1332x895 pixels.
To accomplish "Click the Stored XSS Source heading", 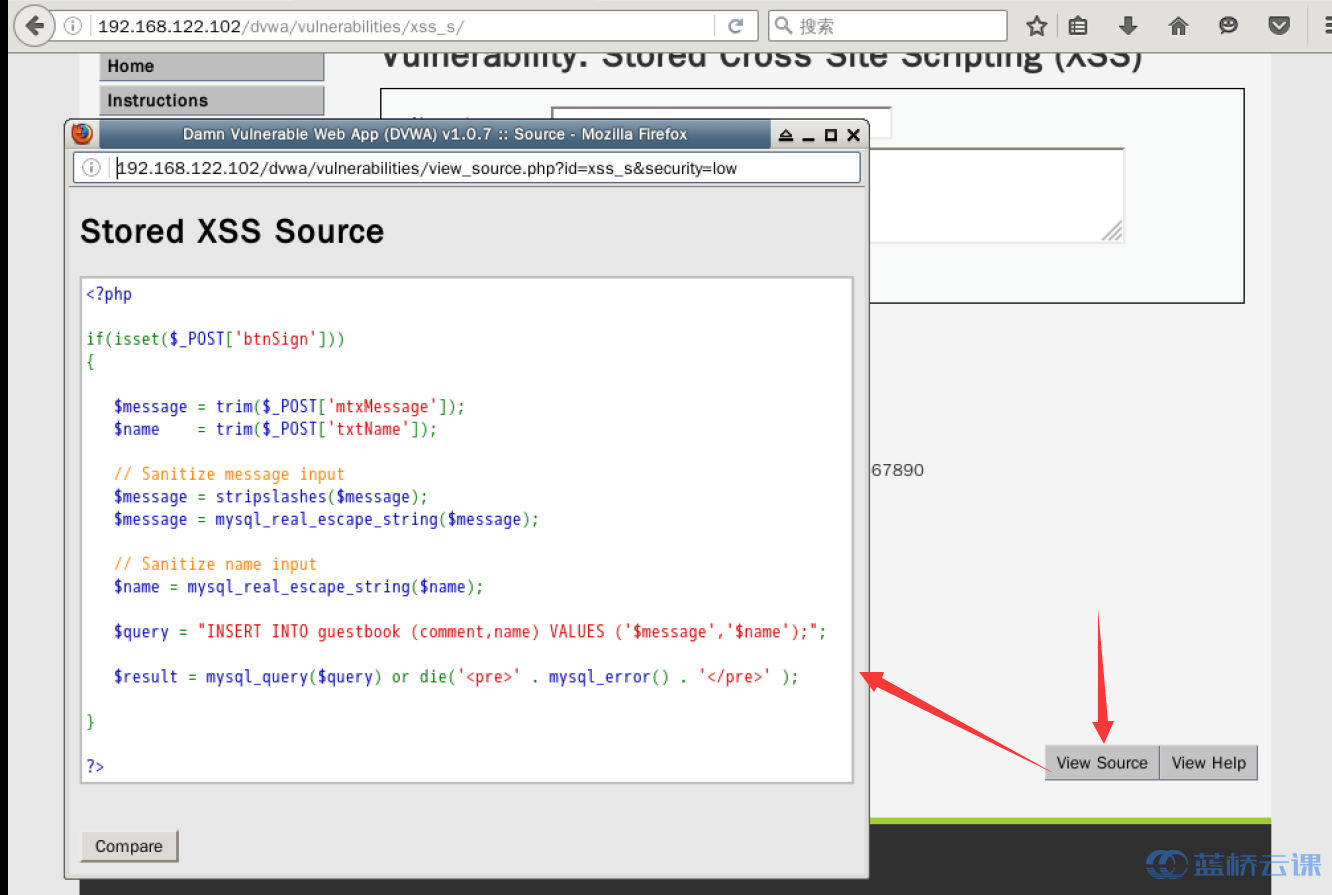I will 232,231.
